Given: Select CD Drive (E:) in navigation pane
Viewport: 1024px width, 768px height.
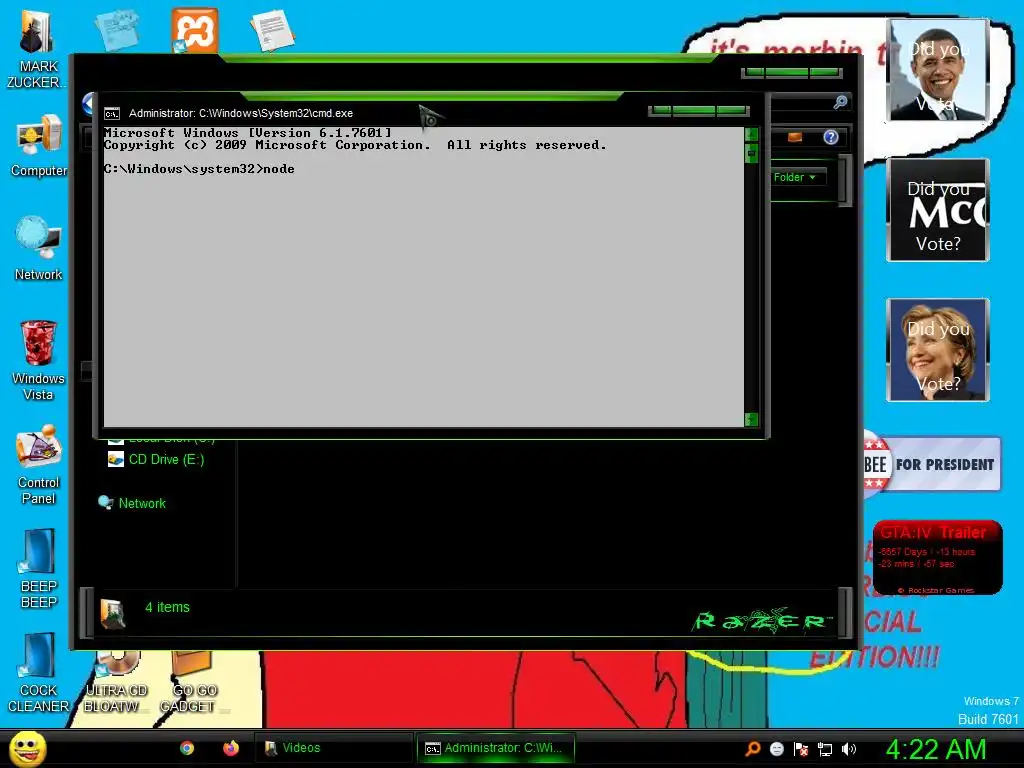Looking at the screenshot, I should [x=157, y=460].
